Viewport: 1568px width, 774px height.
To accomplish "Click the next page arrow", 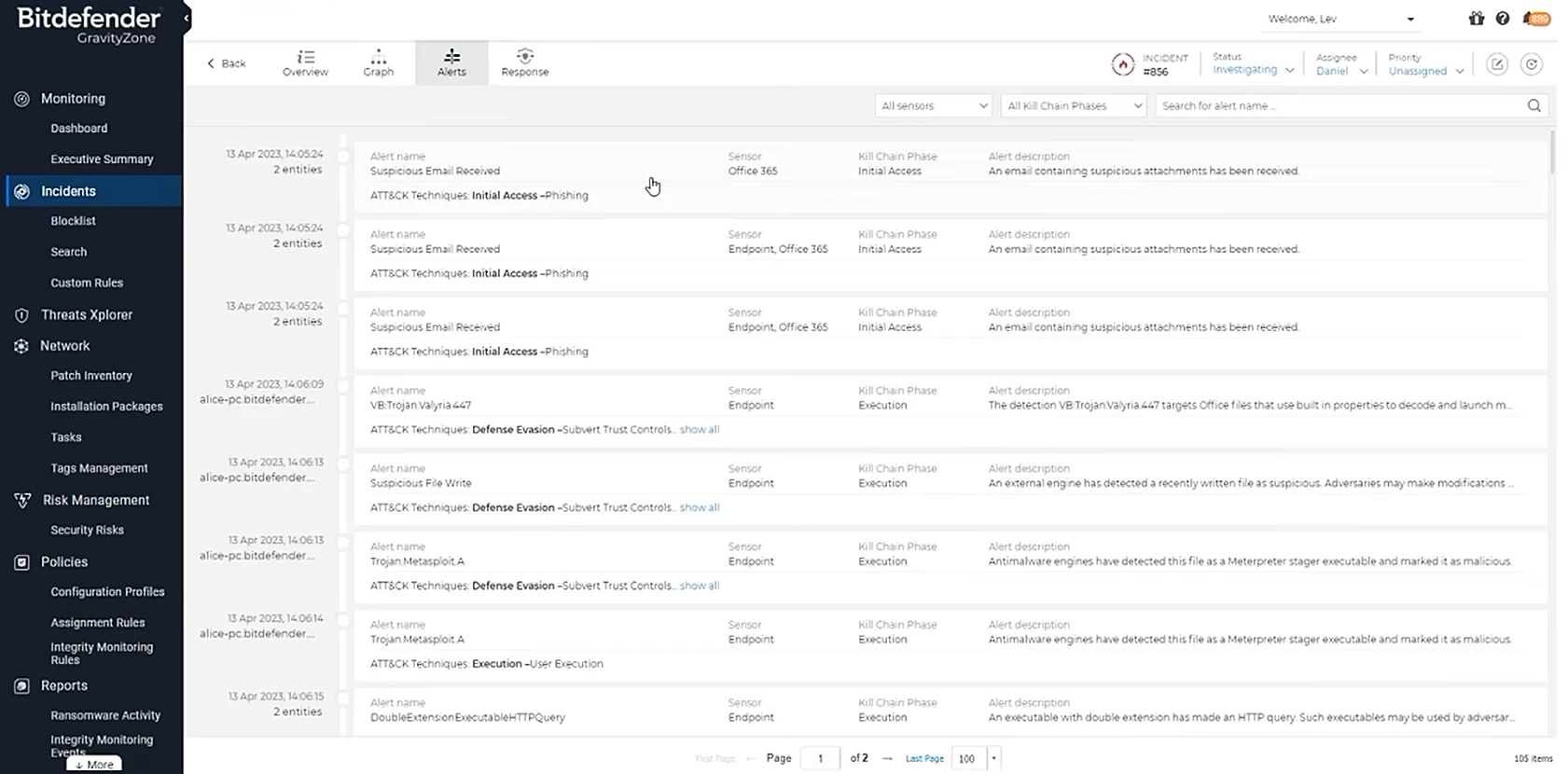I will 887,759.
